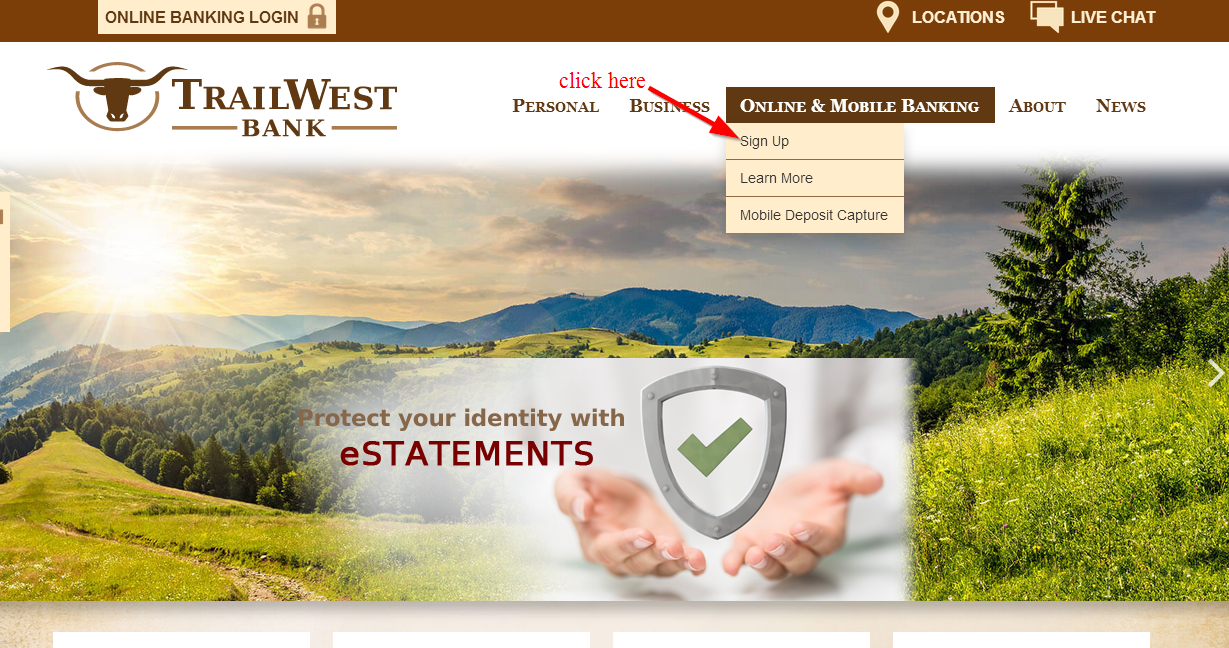Click the shield checkmark graphic in banner

point(713,451)
